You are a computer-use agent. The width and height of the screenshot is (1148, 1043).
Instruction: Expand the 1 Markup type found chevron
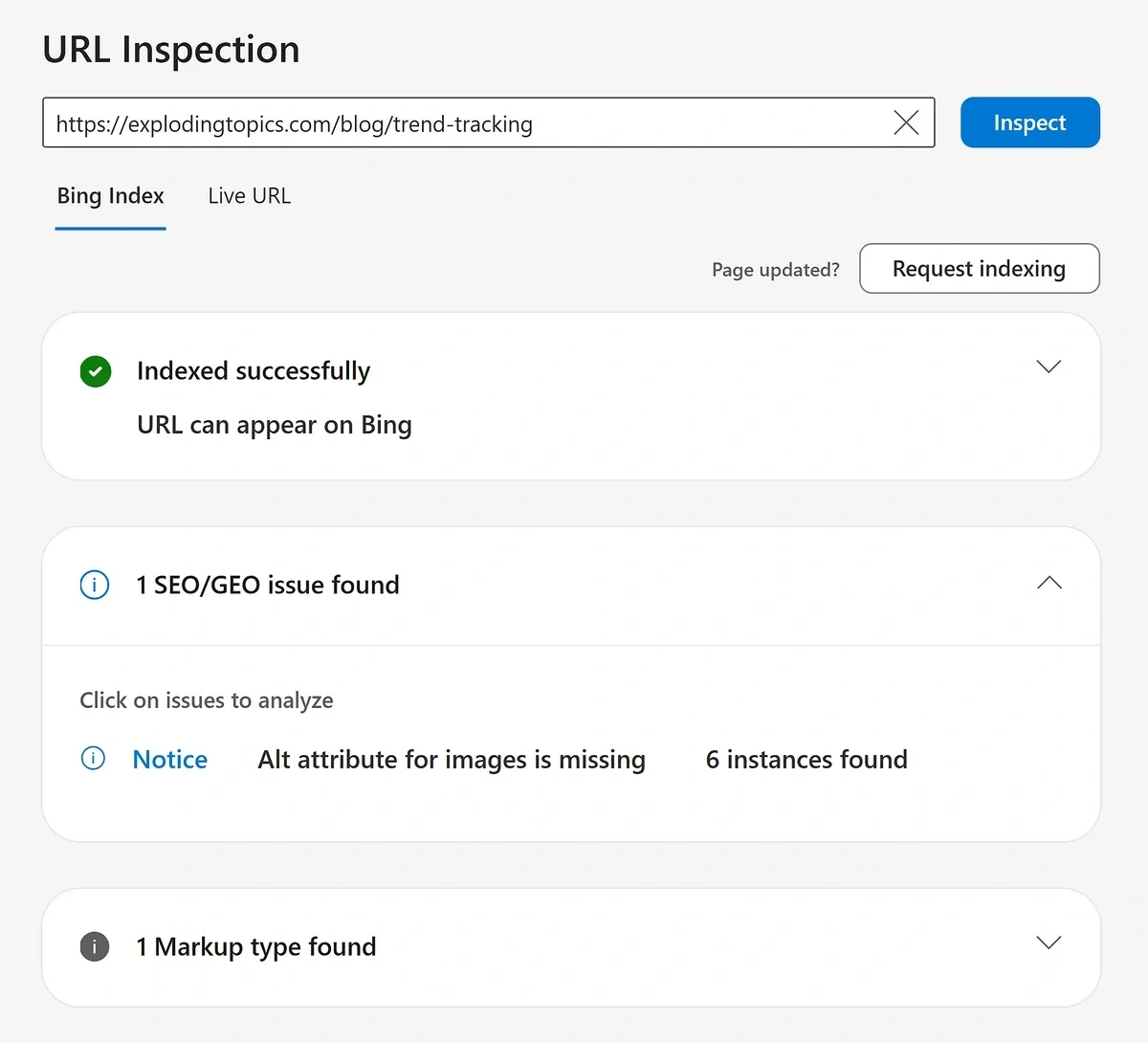1049,943
